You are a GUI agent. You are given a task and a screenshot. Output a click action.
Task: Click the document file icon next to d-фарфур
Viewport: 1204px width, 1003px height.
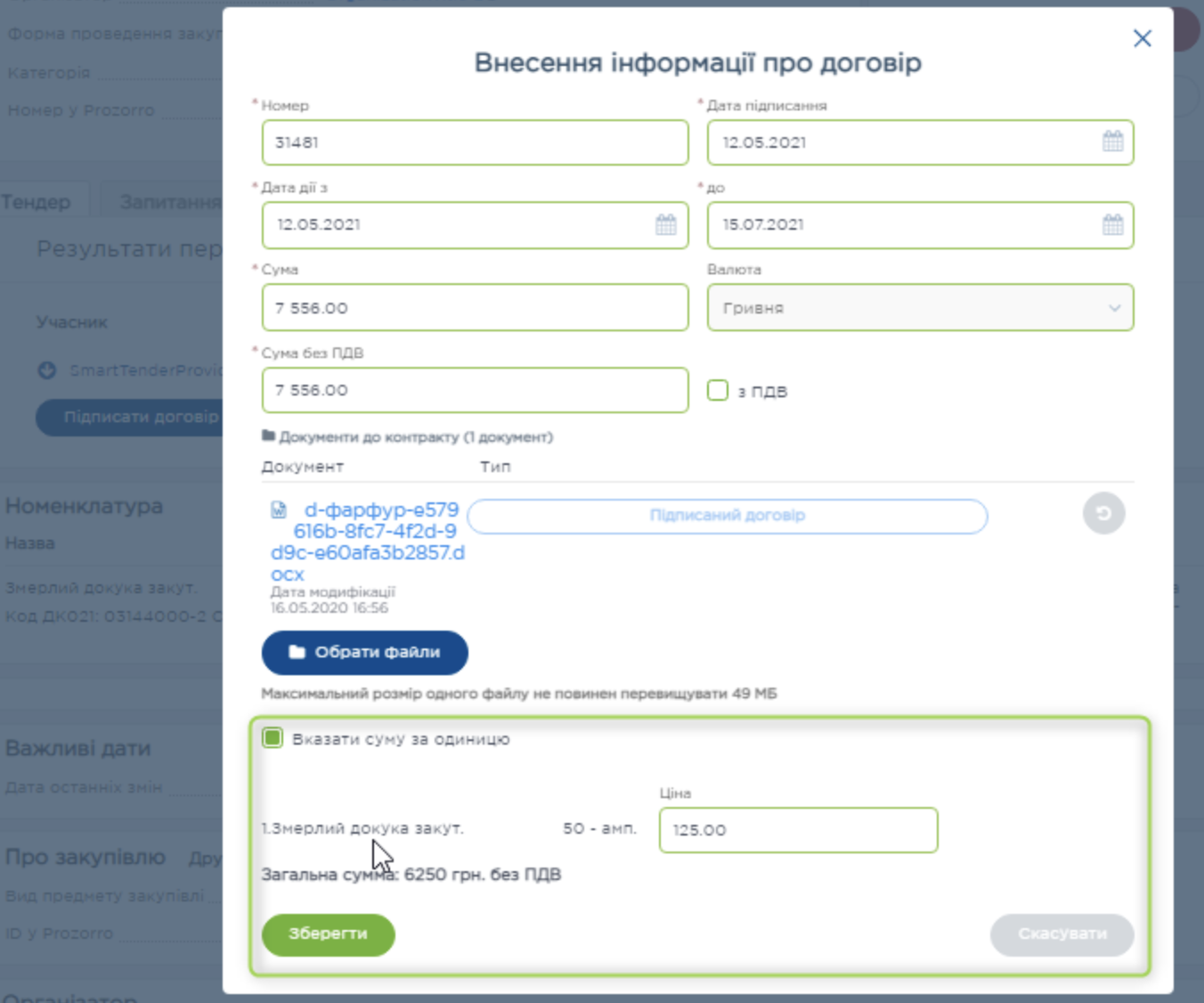pyautogui.click(x=279, y=510)
